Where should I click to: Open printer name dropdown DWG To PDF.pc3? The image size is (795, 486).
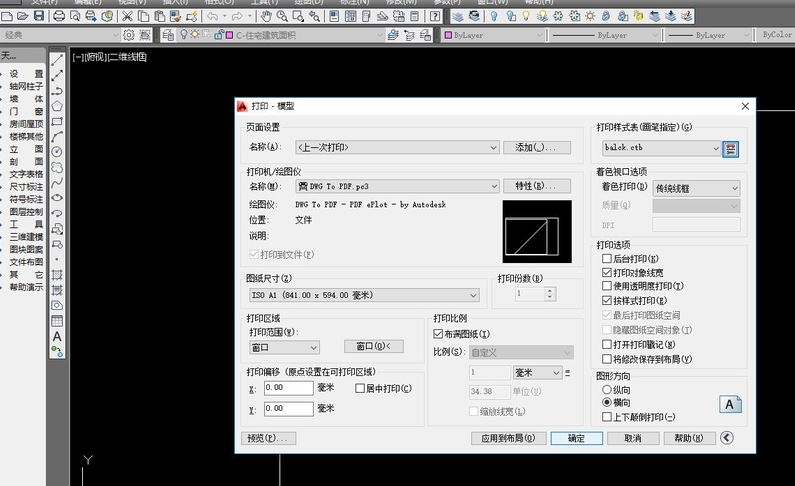(x=397, y=186)
